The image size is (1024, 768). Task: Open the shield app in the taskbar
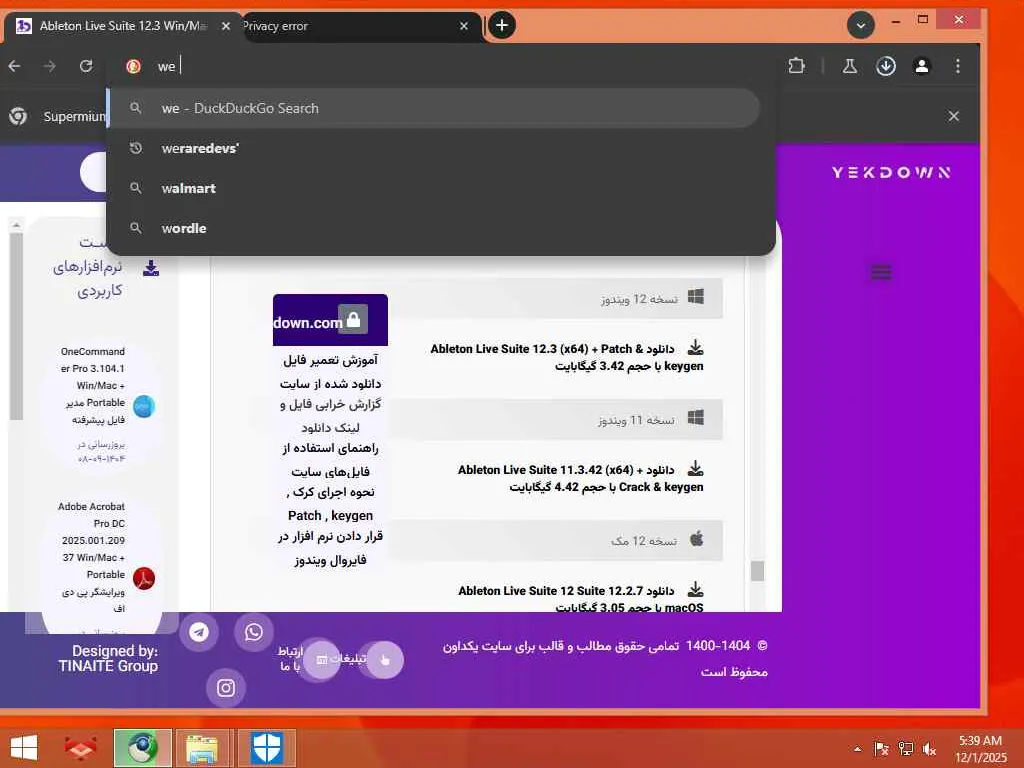pyautogui.click(x=266, y=748)
